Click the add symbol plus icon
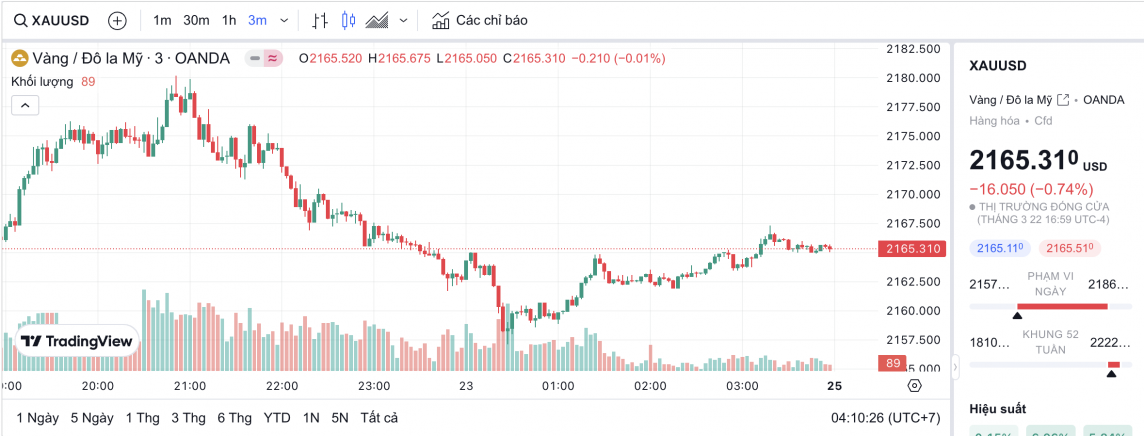Viewport: 1144px width, 436px height. (x=117, y=20)
